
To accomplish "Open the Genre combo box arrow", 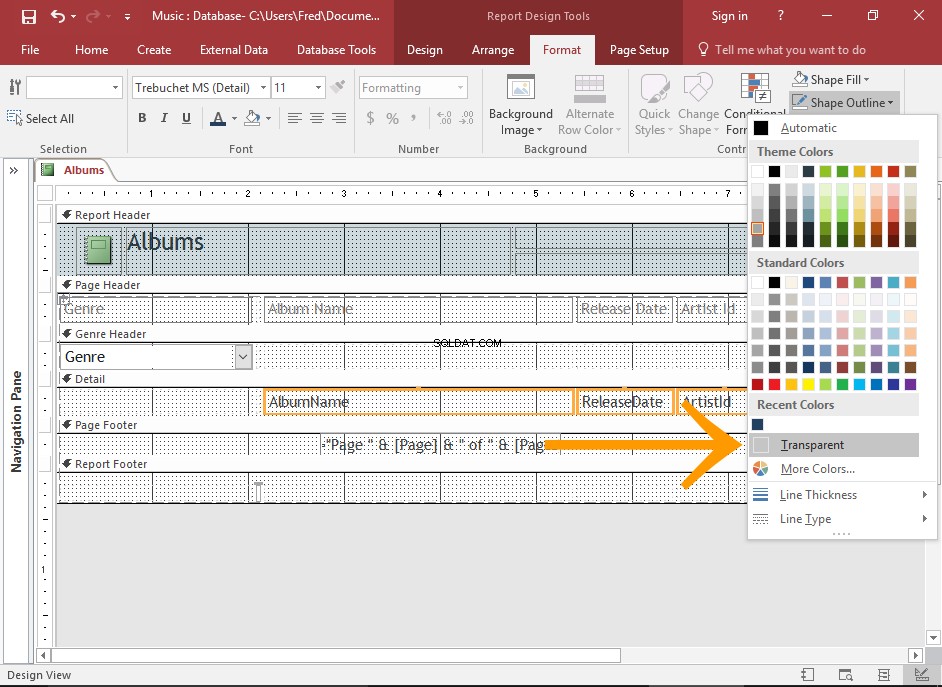I will pos(243,357).
